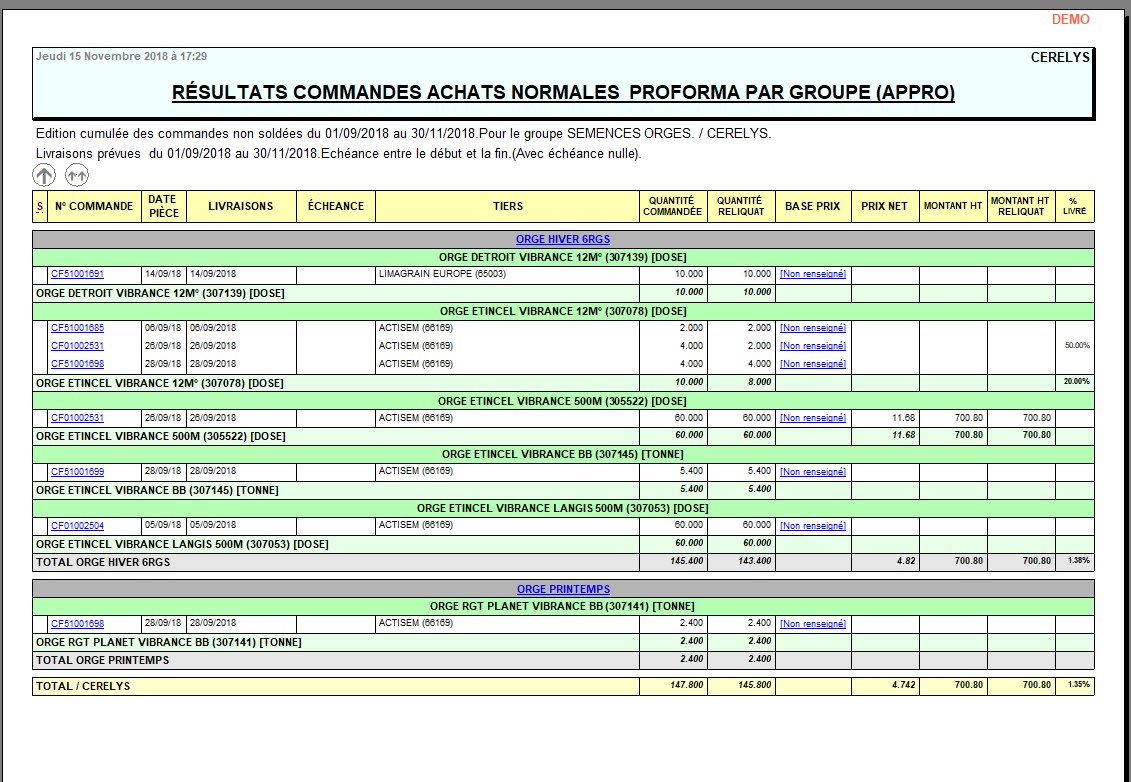Open order CF01002531 in ORGE ETINCEL 12M° section
The width and height of the screenshot is (1131, 782).
(77, 346)
